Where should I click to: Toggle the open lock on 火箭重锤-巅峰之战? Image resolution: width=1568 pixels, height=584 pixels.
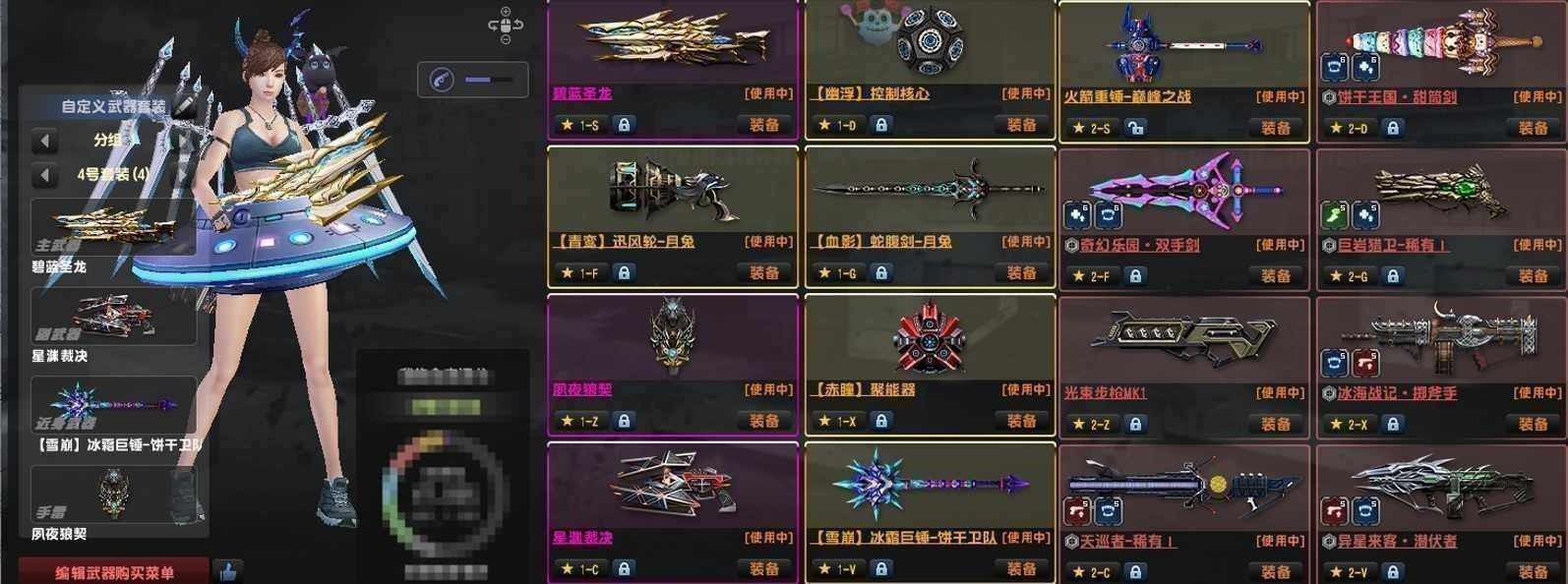1135,128
